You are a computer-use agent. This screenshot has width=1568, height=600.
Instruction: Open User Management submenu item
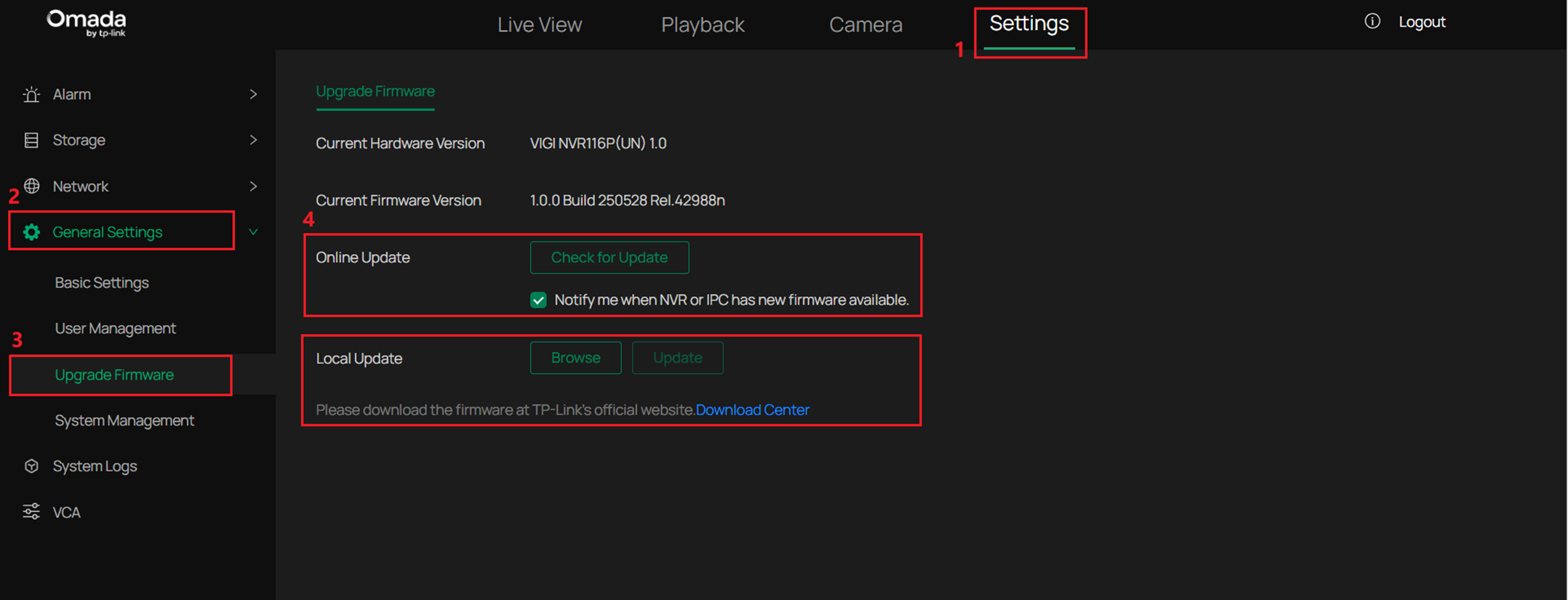115,329
